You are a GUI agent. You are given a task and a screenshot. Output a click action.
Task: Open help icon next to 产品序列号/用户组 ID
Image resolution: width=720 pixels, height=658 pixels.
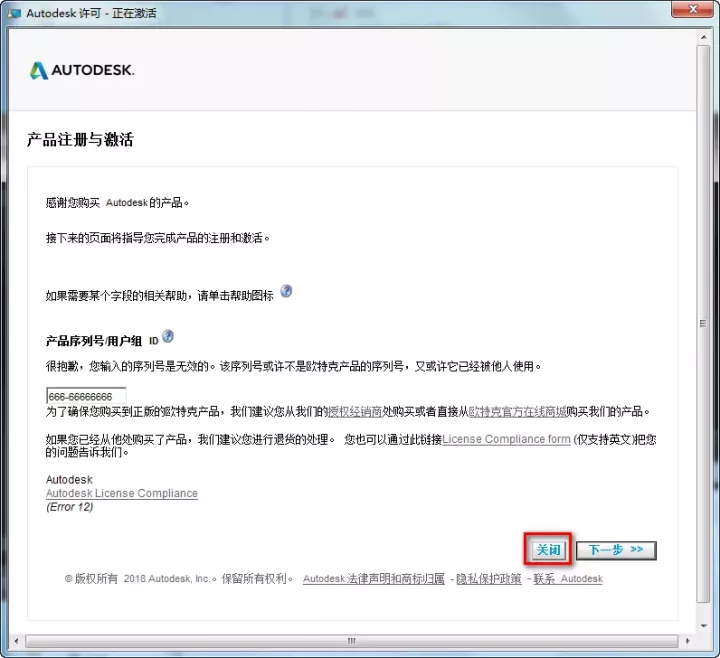pyautogui.click(x=168, y=337)
